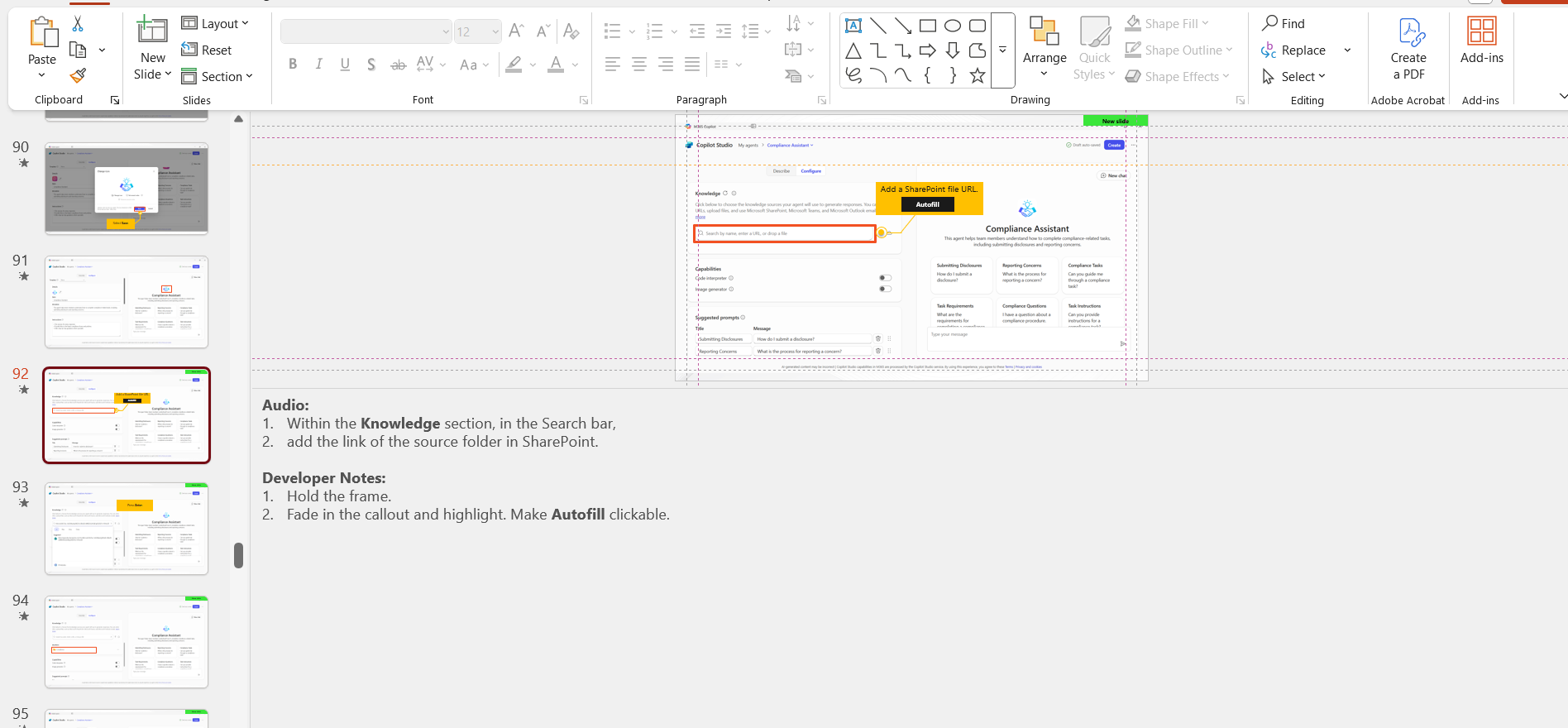Select slide 94 thumbnail
Screen dimensions: 1568x728
(127, 642)
